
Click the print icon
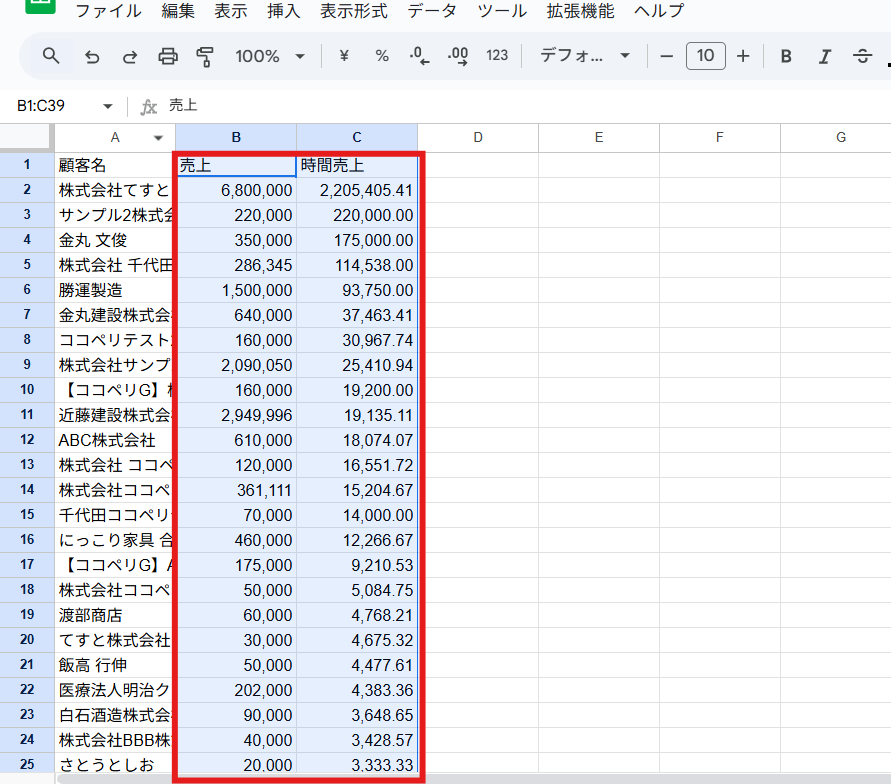pyautogui.click(x=168, y=56)
